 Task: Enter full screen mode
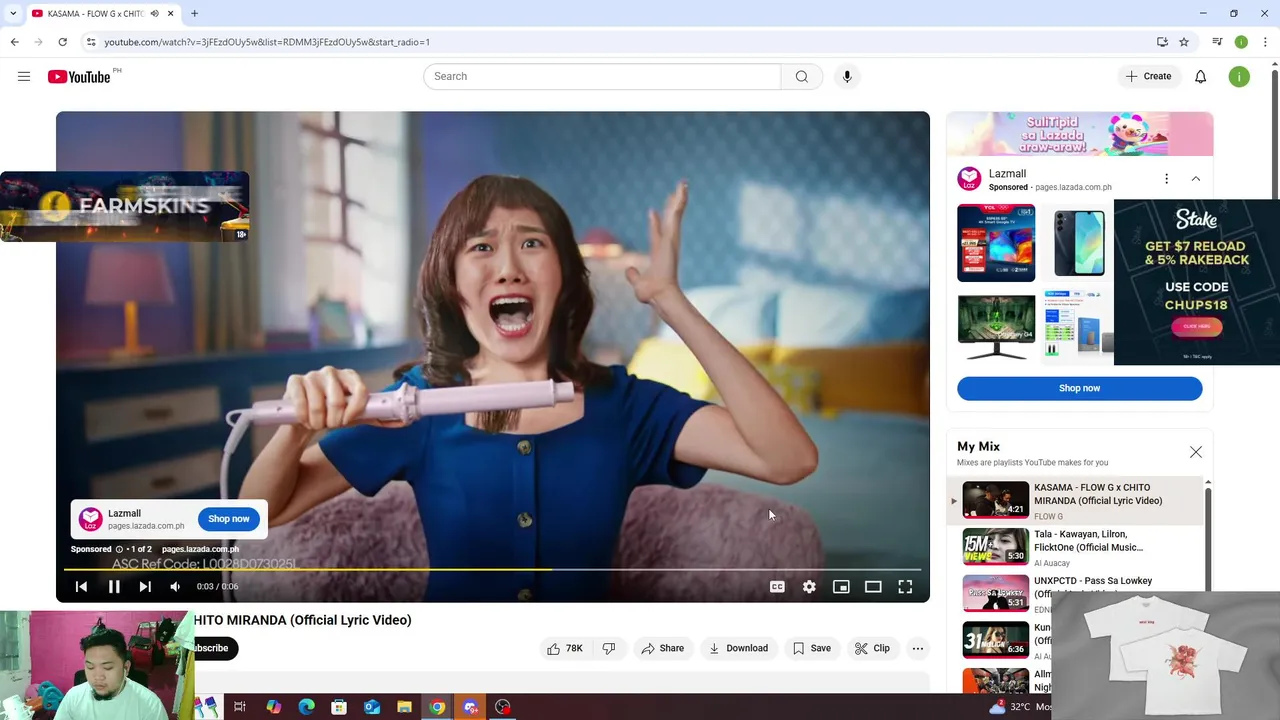pos(905,587)
